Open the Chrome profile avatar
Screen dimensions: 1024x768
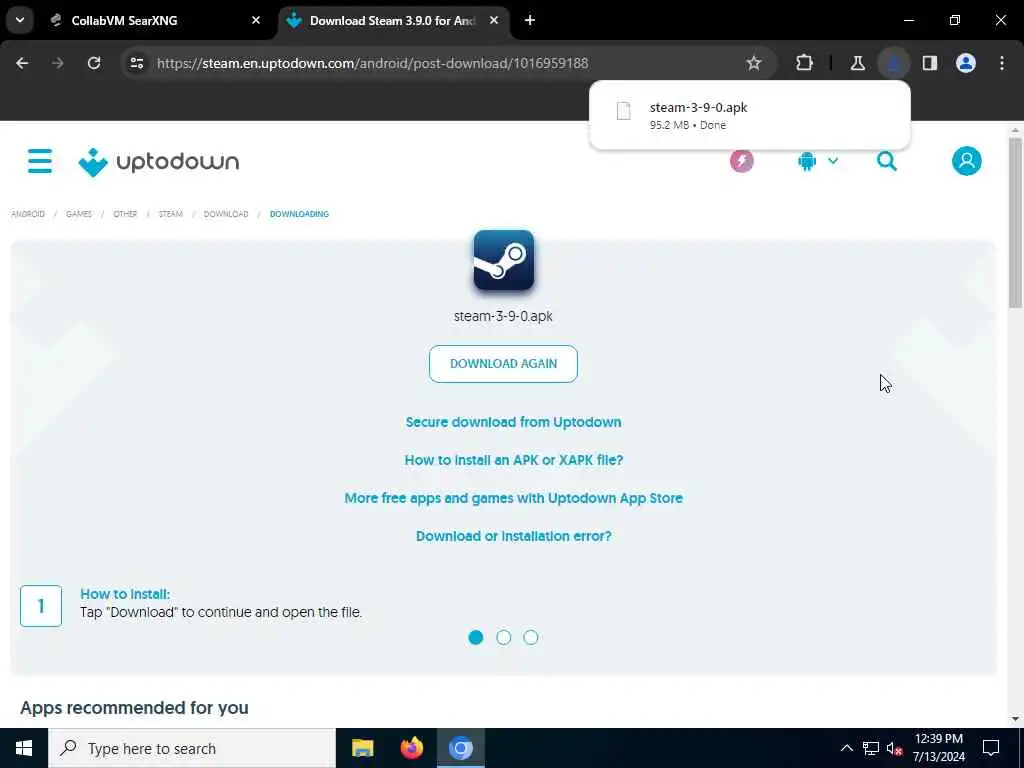point(966,63)
